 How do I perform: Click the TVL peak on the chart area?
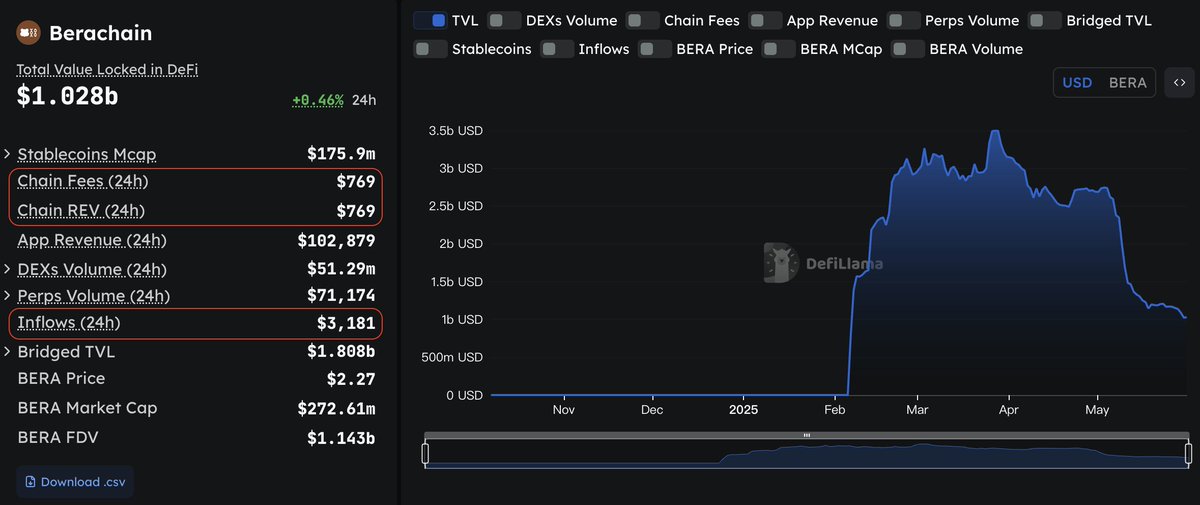pyautogui.click(x=993, y=131)
